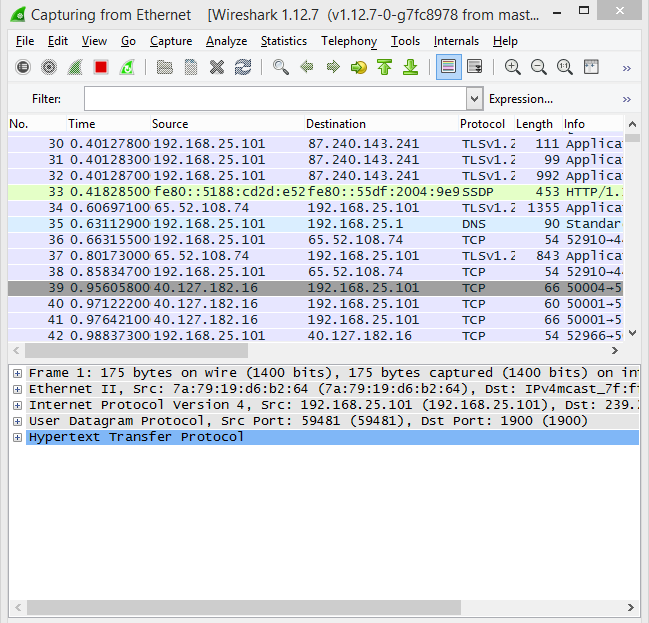Find a packet magnifier icon
649x623 pixels.
point(280,67)
